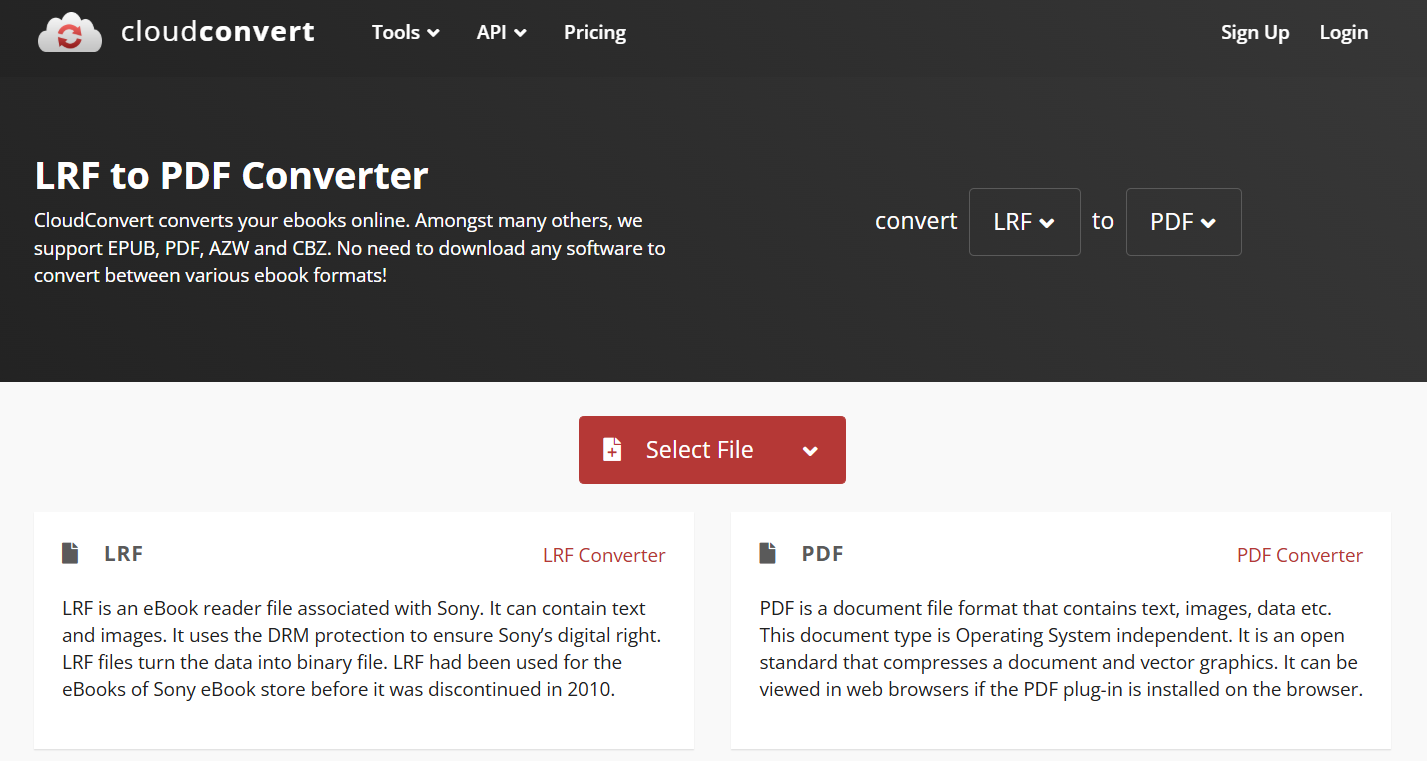Open the Pricing page
Image resolution: width=1427 pixels, height=761 pixels.
point(594,32)
